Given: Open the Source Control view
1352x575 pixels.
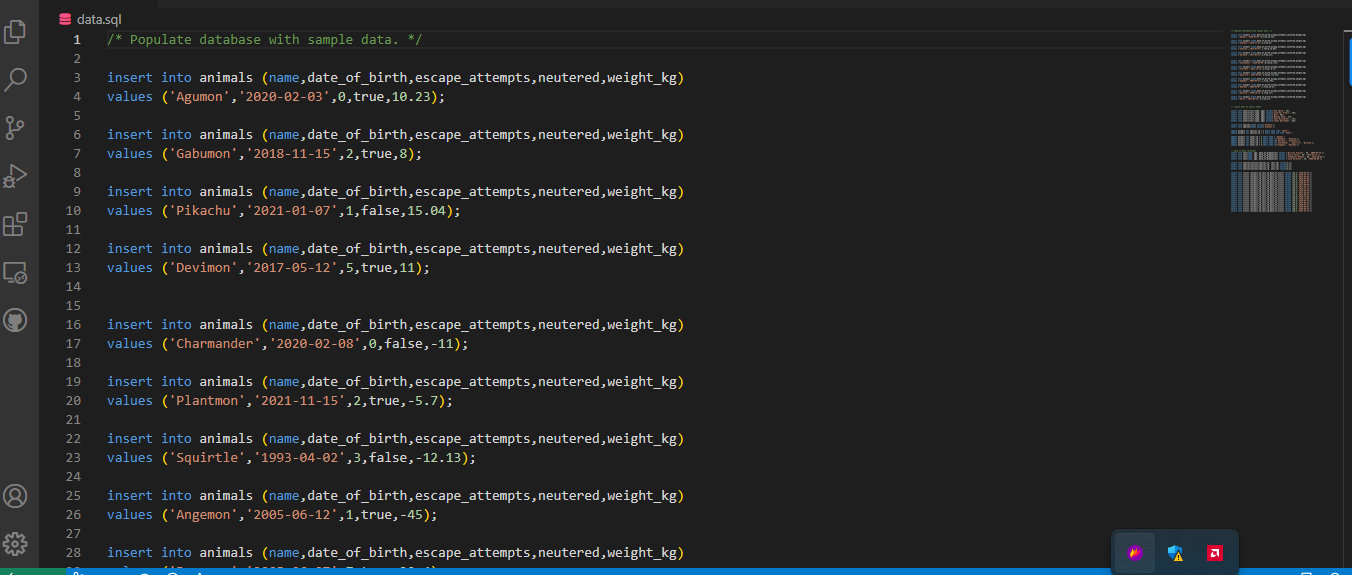Looking at the screenshot, I should point(15,128).
